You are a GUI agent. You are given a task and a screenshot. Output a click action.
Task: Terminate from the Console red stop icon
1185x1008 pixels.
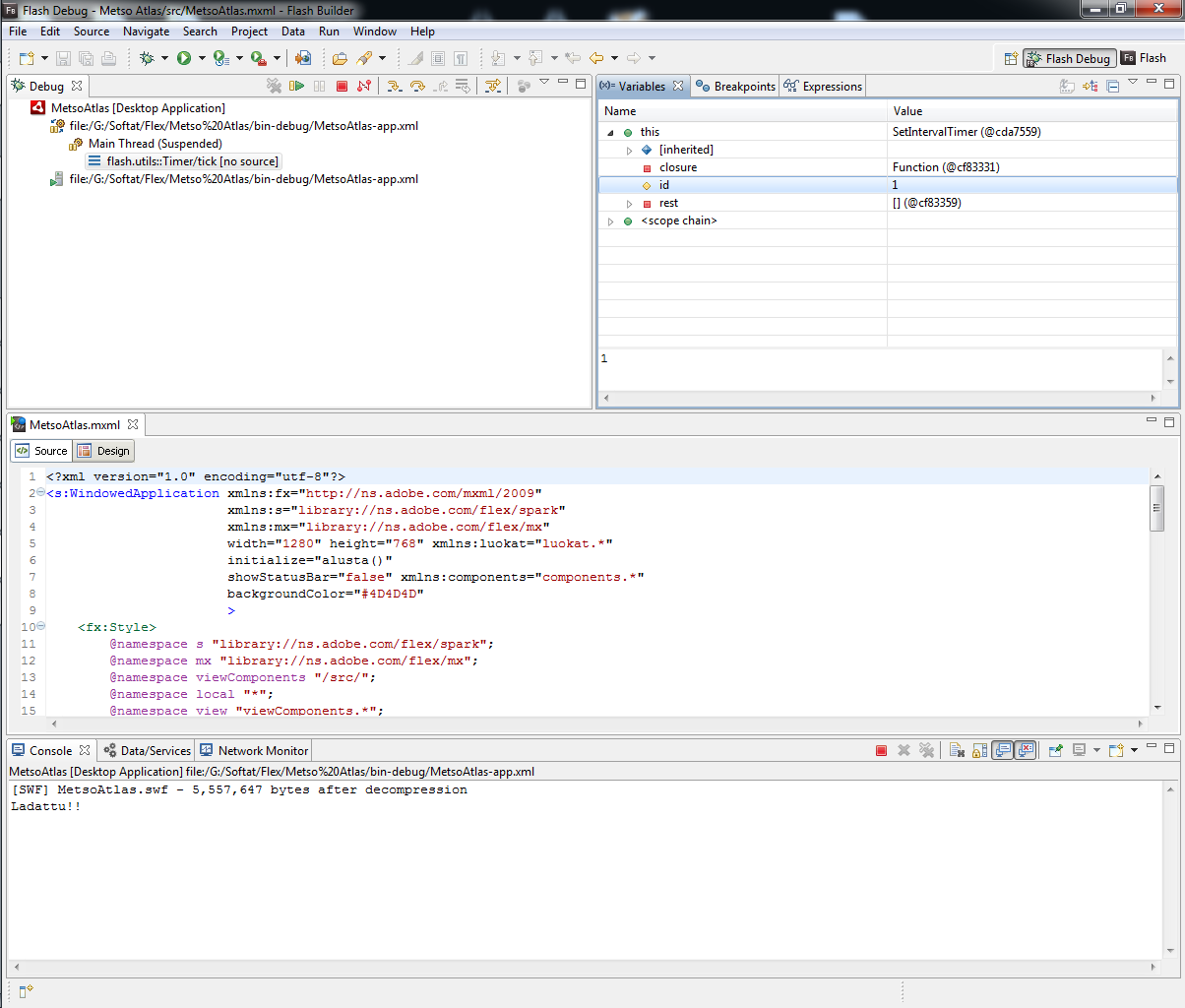881,750
